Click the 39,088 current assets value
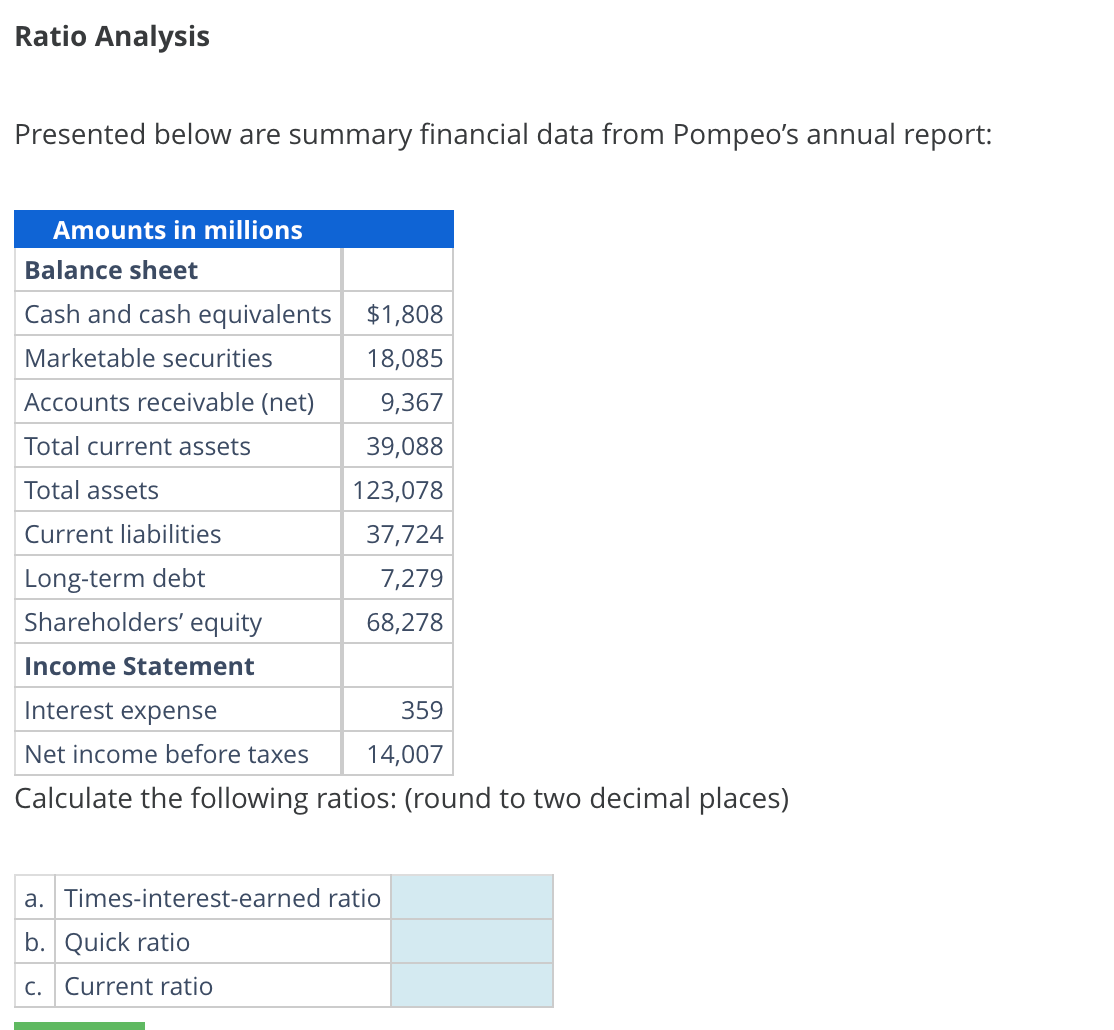 pos(404,446)
